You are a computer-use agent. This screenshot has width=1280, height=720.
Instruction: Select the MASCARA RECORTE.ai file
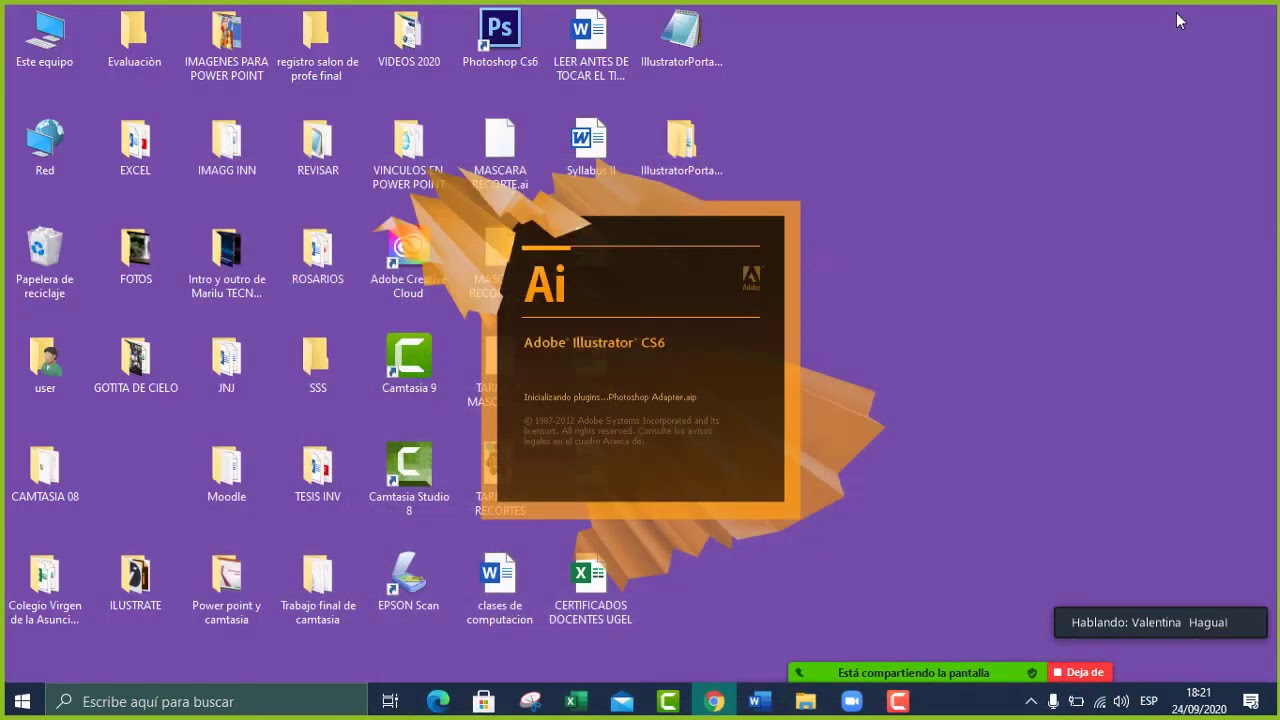click(499, 155)
